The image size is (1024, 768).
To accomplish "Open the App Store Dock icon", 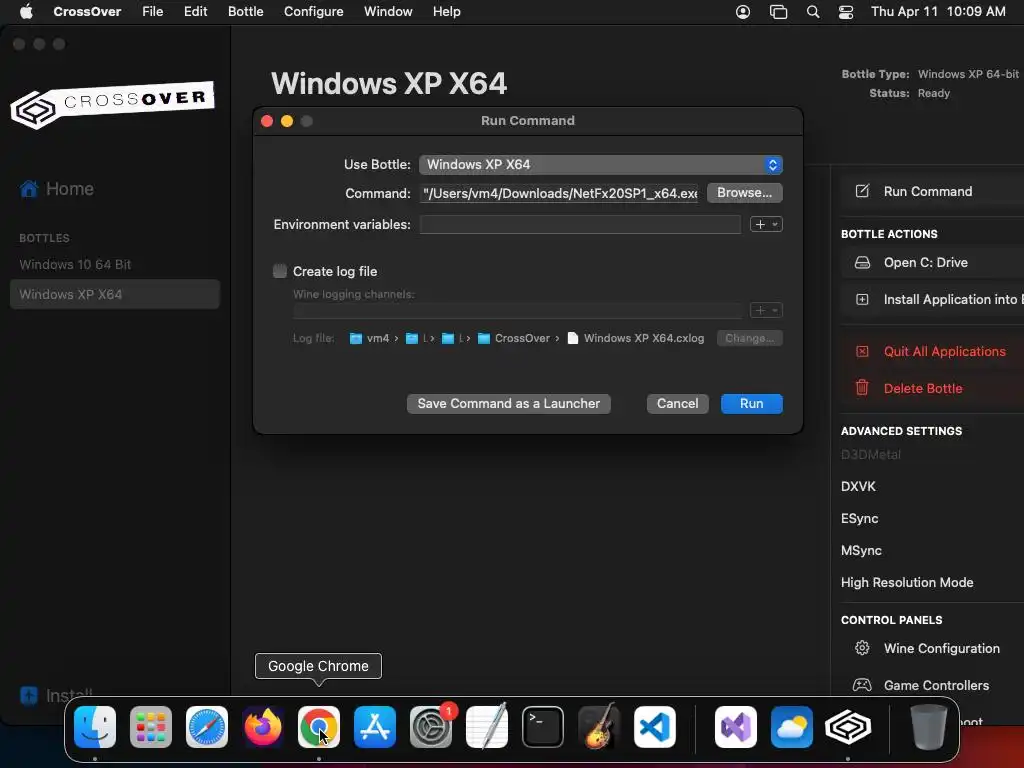I will pyautogui.click(x=375, y=727).
